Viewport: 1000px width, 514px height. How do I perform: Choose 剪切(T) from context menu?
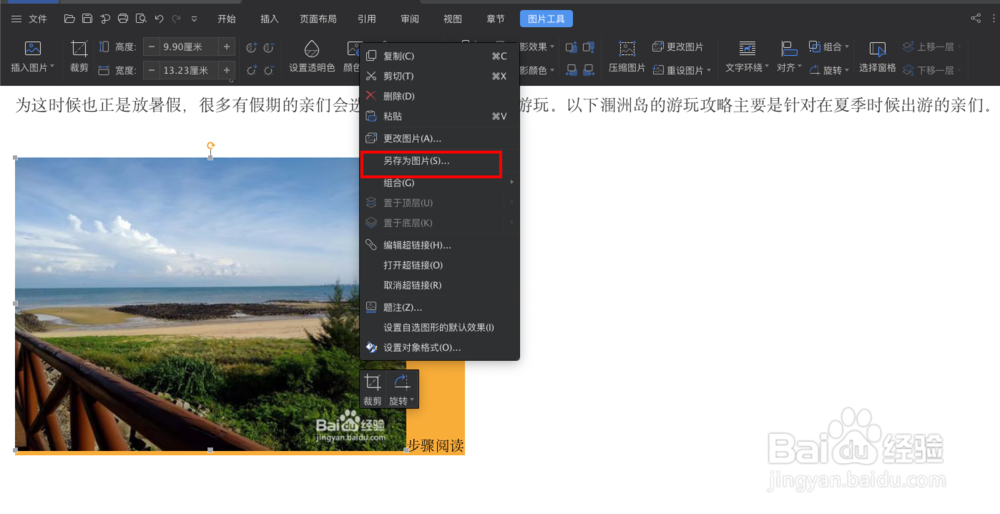pos(439,76)
